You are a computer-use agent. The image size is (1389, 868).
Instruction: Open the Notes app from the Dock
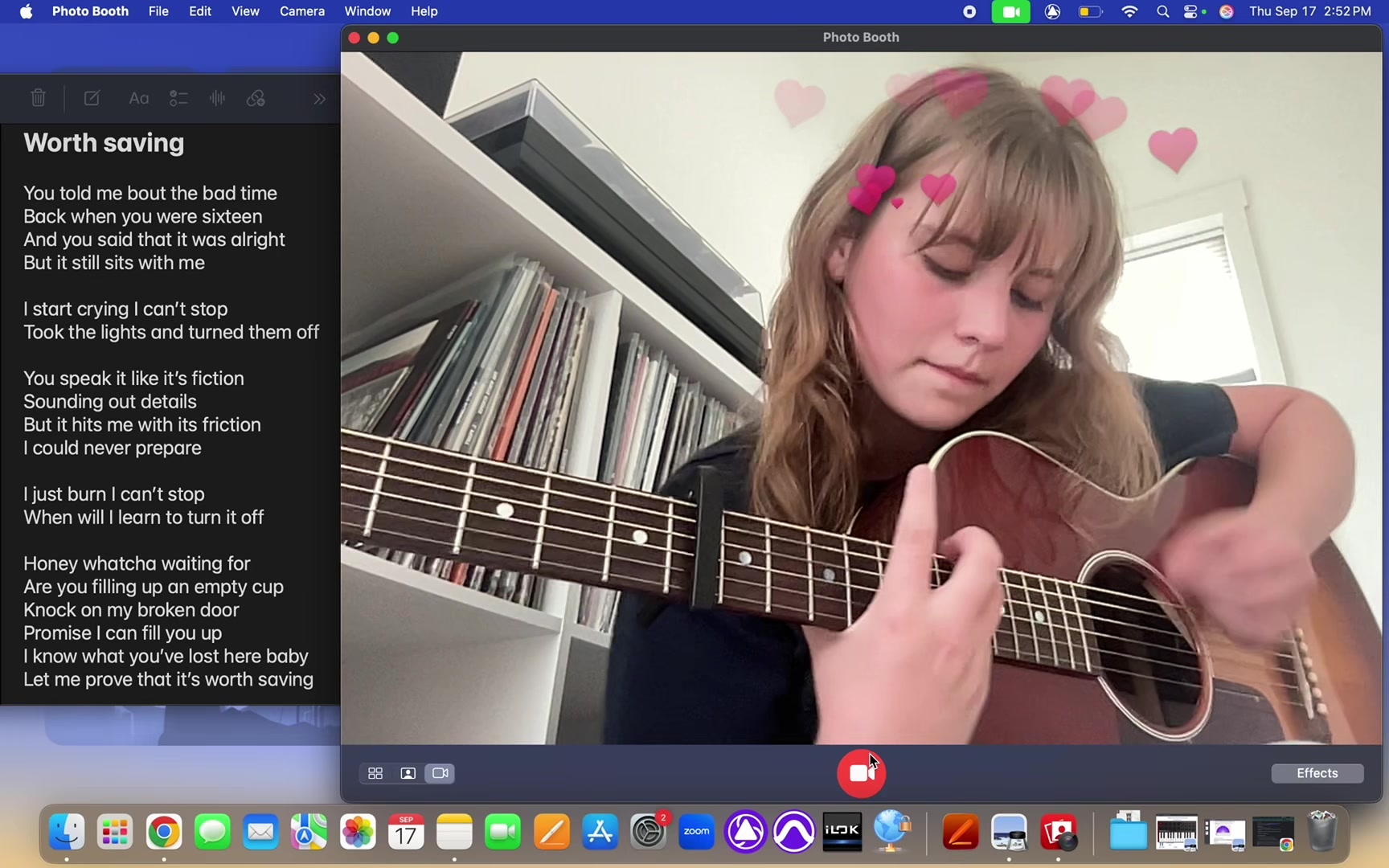[x=454, y=832]
